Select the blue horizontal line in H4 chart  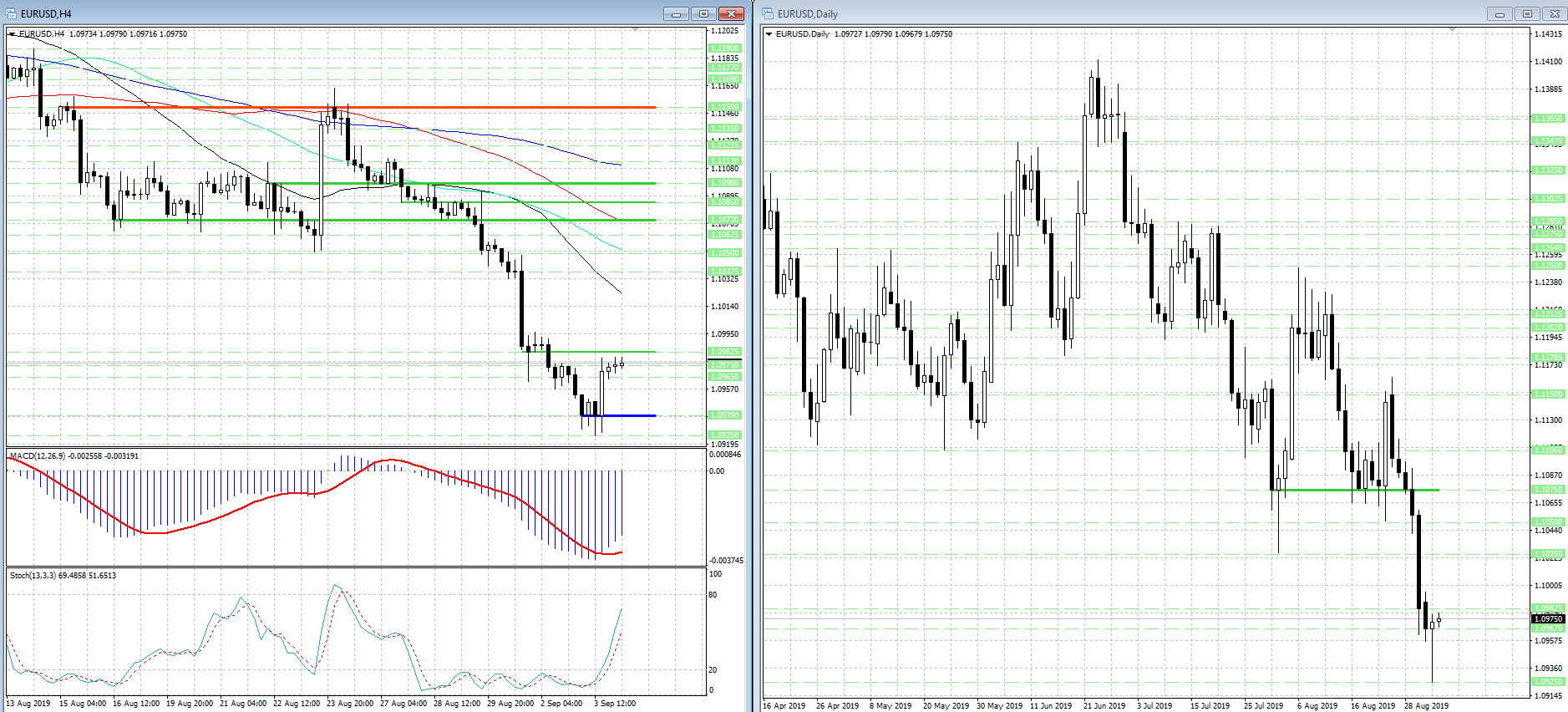[x=618, y=415]
